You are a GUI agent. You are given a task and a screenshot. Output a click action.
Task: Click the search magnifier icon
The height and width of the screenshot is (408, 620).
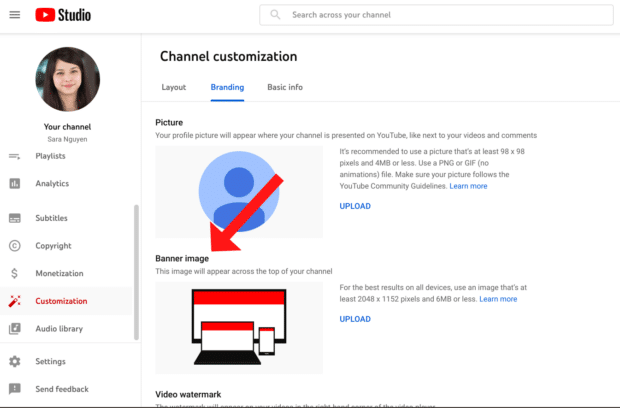(275, 15)
